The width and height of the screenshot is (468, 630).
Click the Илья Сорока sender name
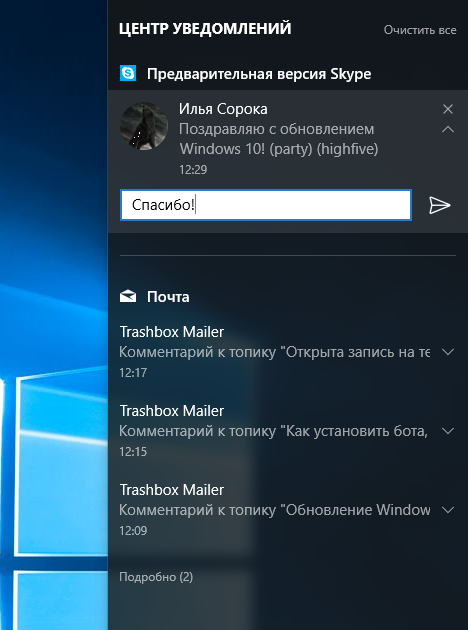[223, 109]
